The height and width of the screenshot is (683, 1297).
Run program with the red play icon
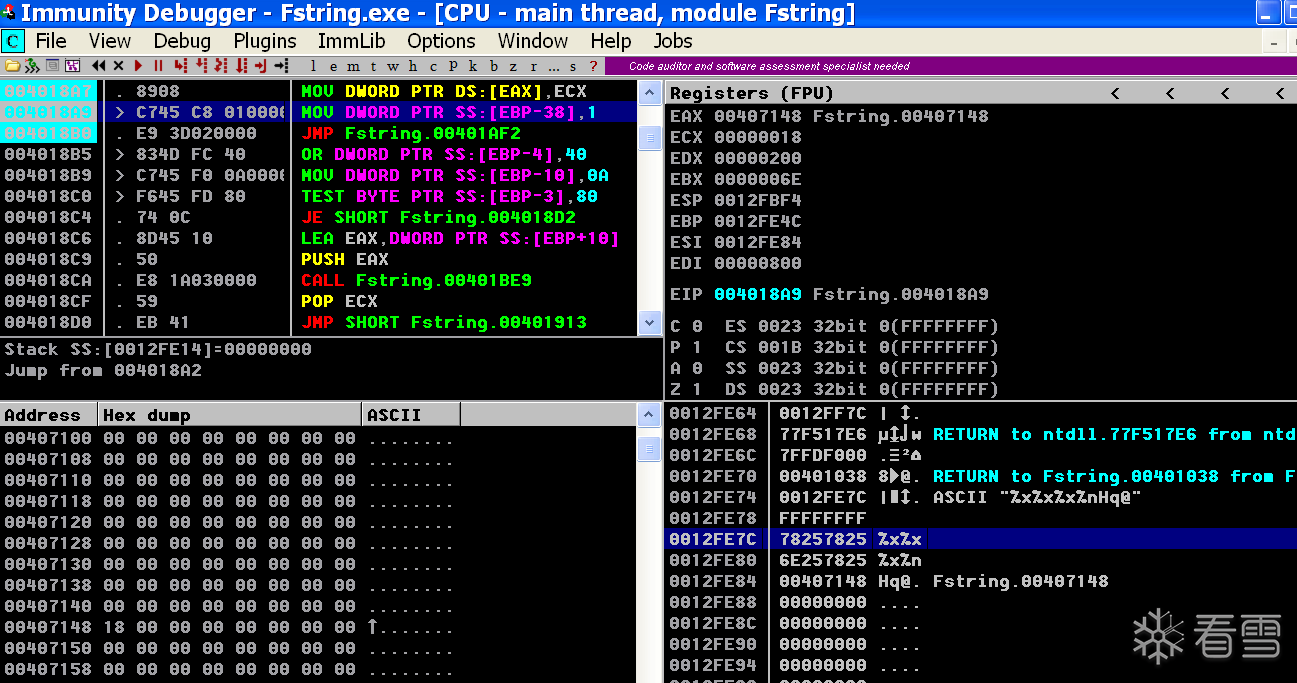138,66
